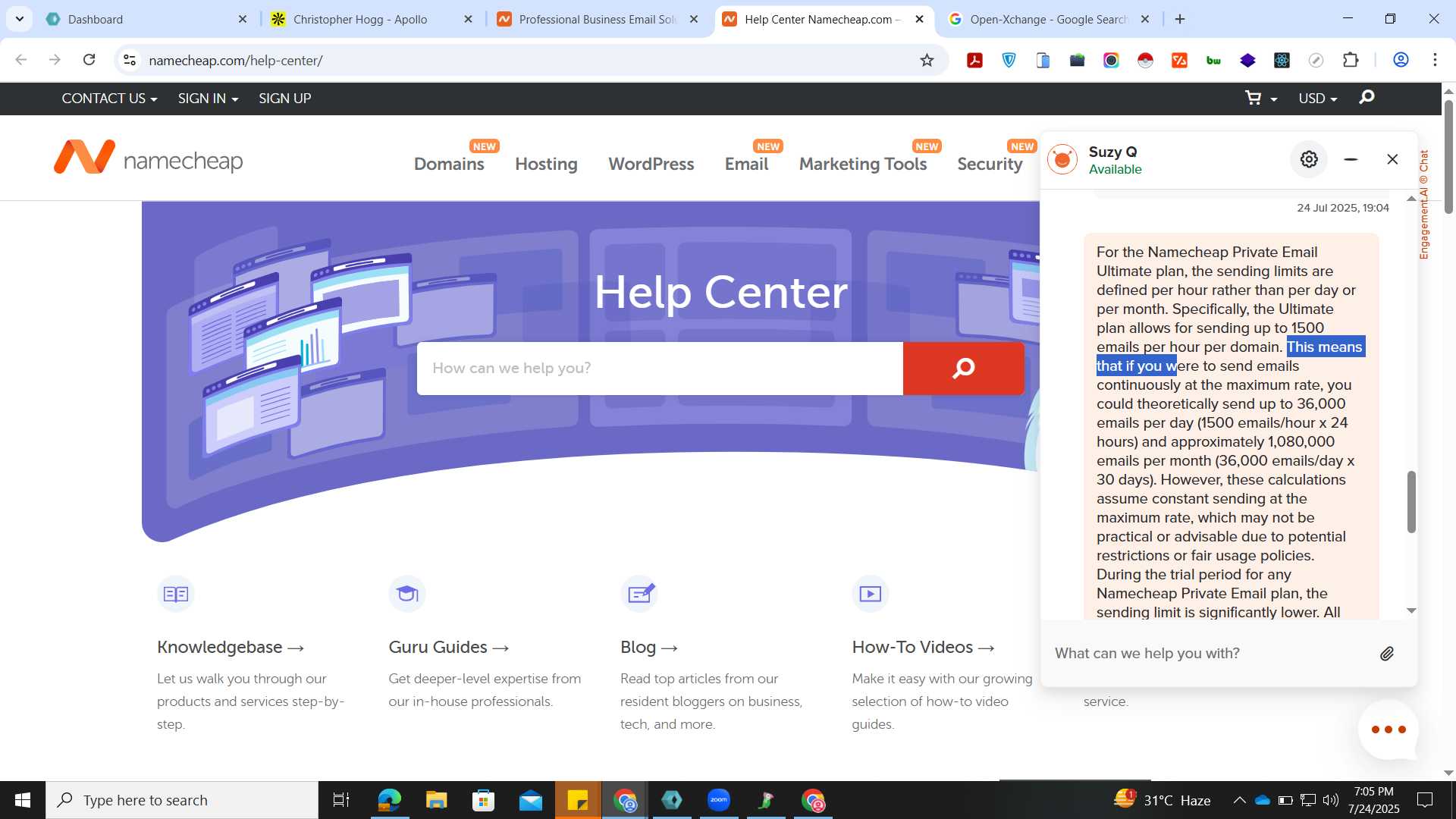Open the Email menu
Image resolution: width=1456 pixels, height=819 pixels.
click(x=746, y=164)
